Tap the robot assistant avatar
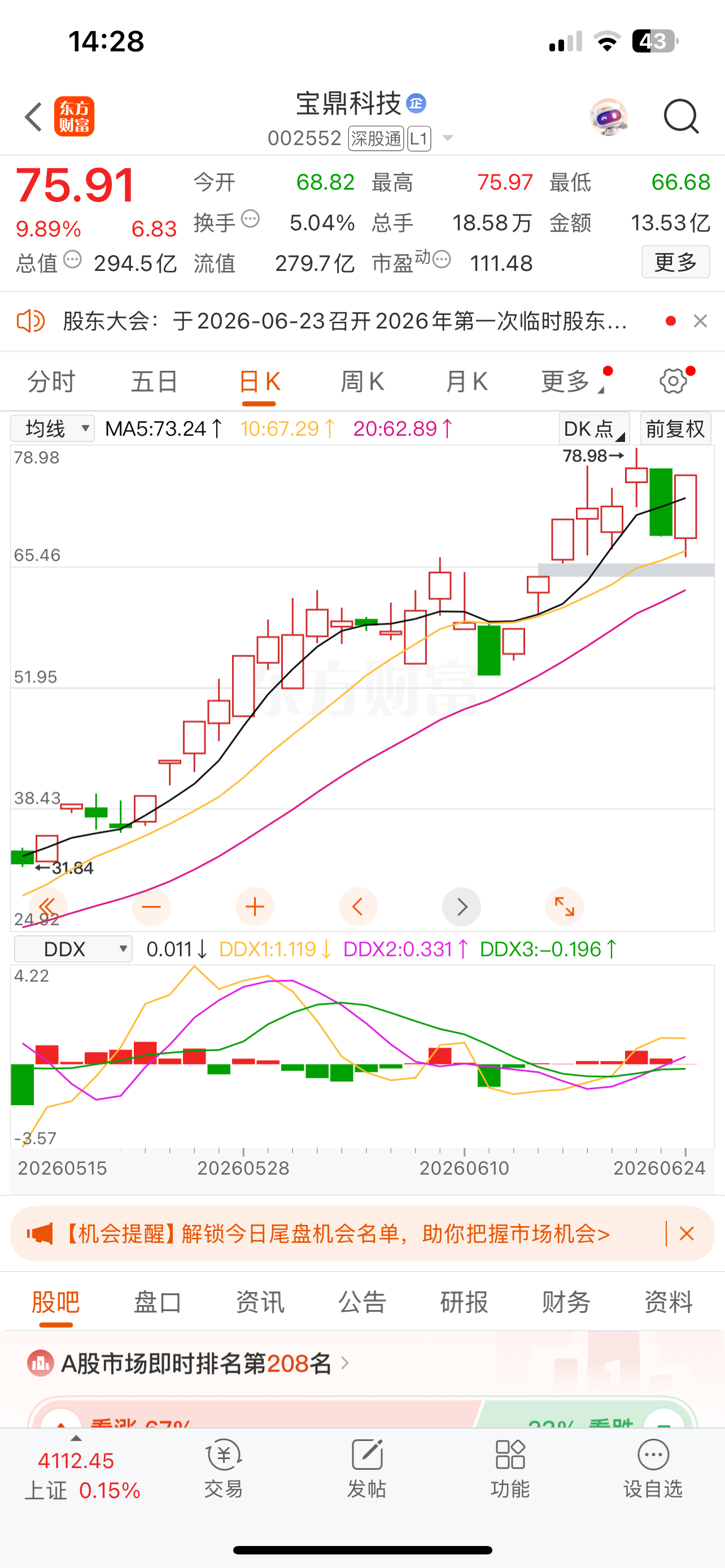The width and height of the screenshot is (725, 1568). pos(609,116)
